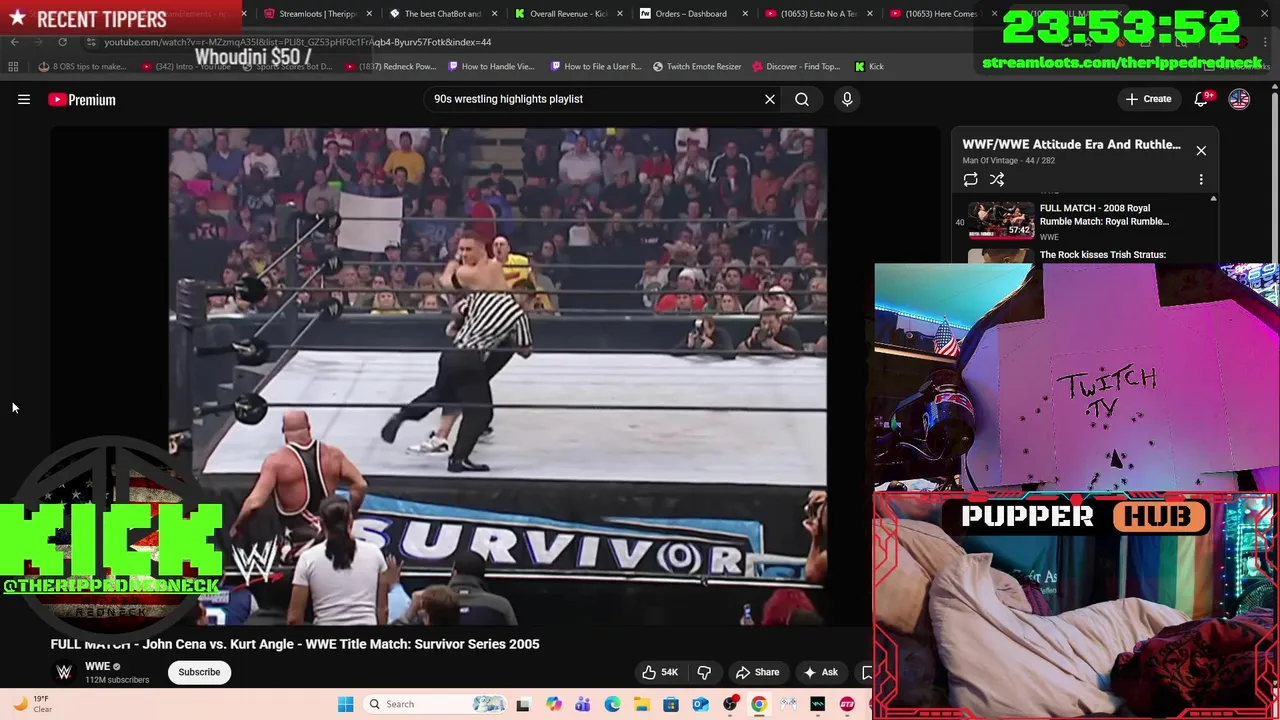Launch Copilot from taskbar

554,704
